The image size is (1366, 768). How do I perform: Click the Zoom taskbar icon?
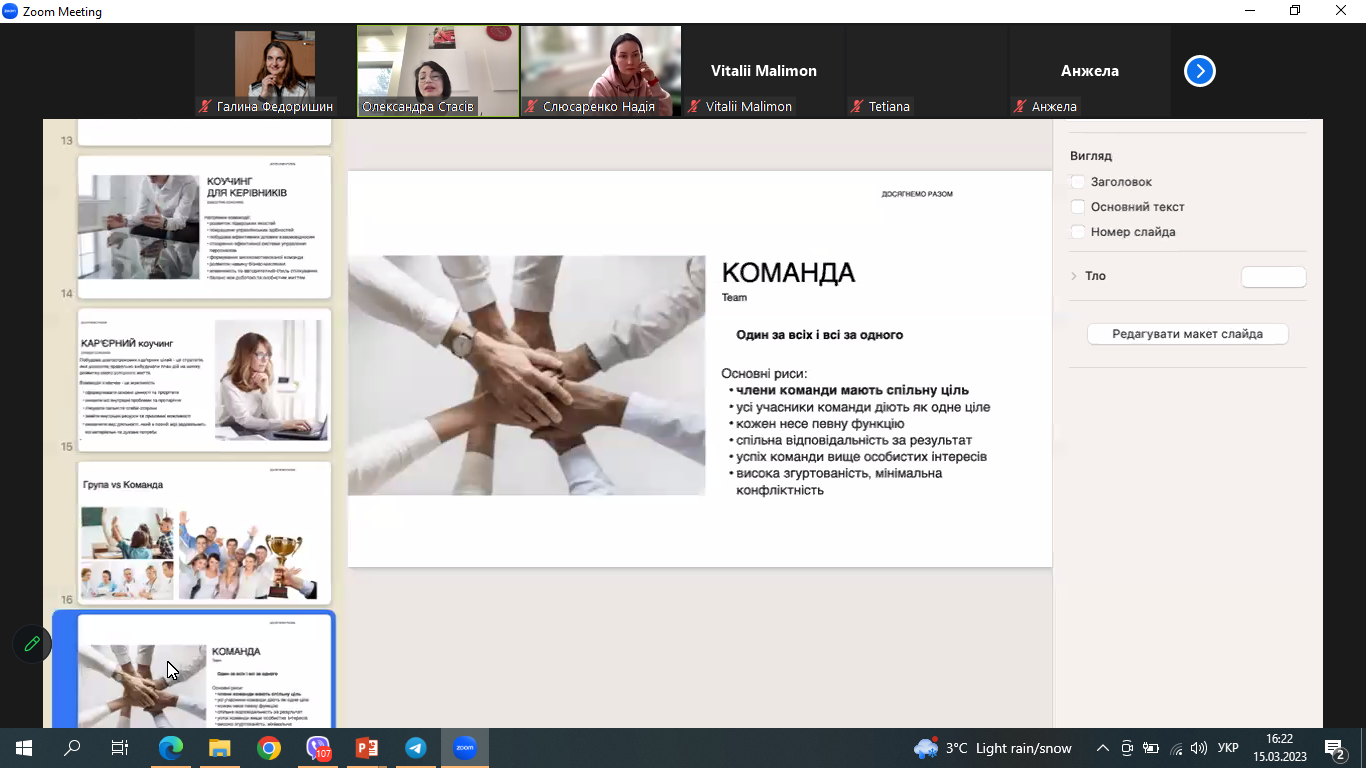[465, 748]
